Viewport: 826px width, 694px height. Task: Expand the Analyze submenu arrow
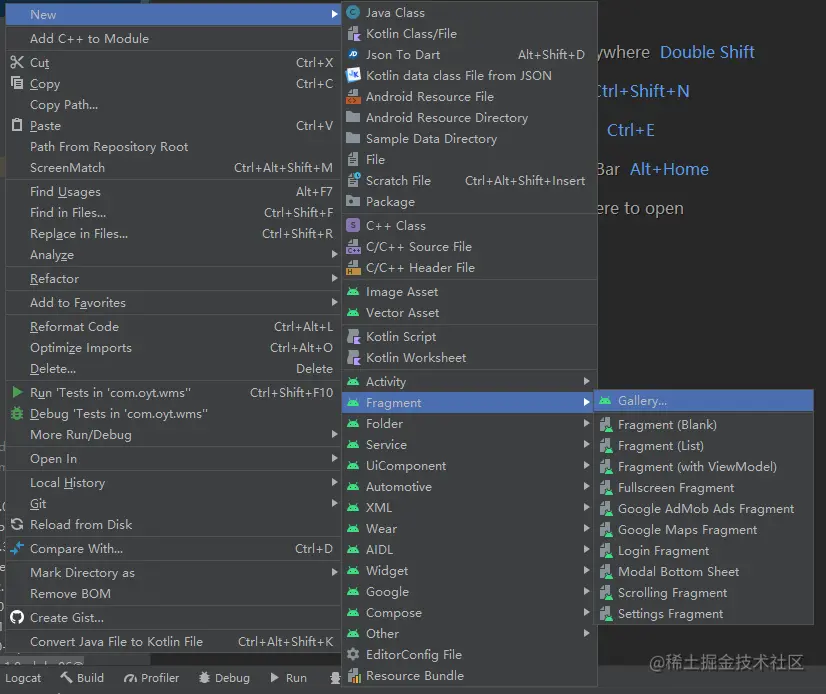pos(335,255)
